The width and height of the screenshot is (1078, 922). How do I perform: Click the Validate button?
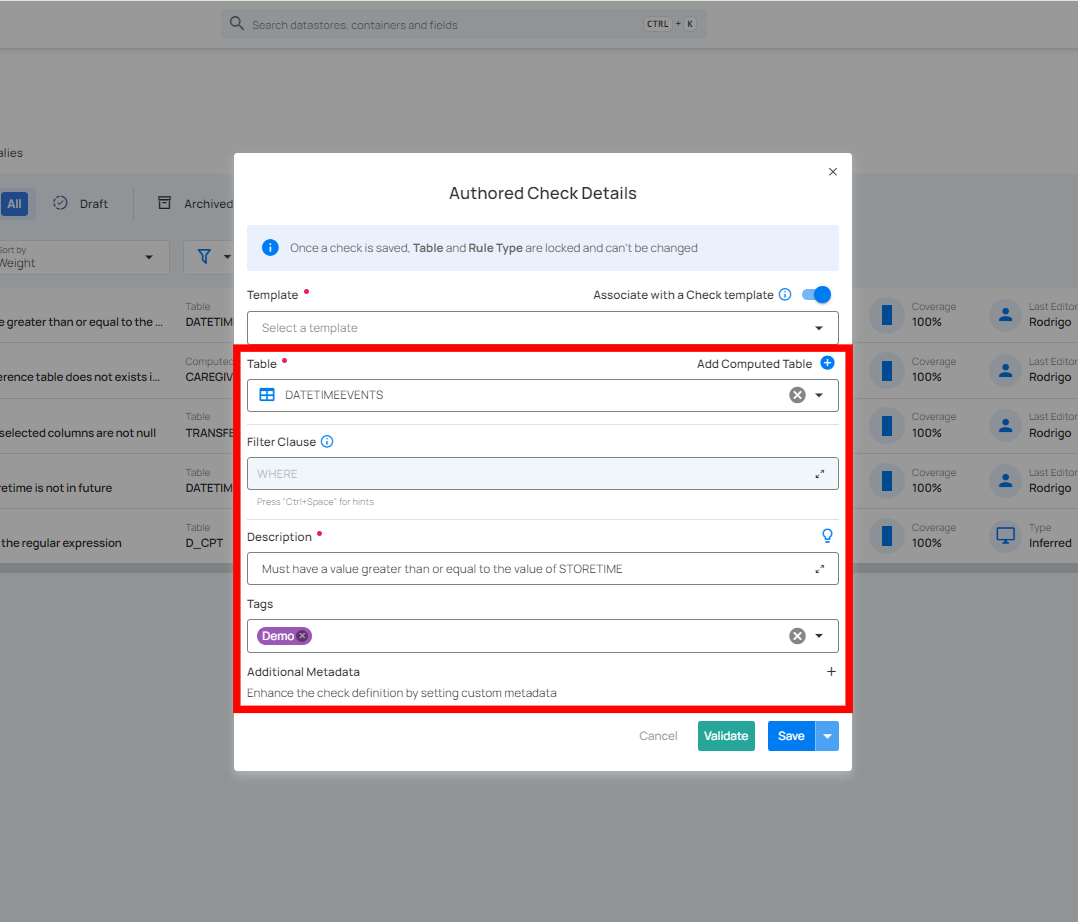726,736
